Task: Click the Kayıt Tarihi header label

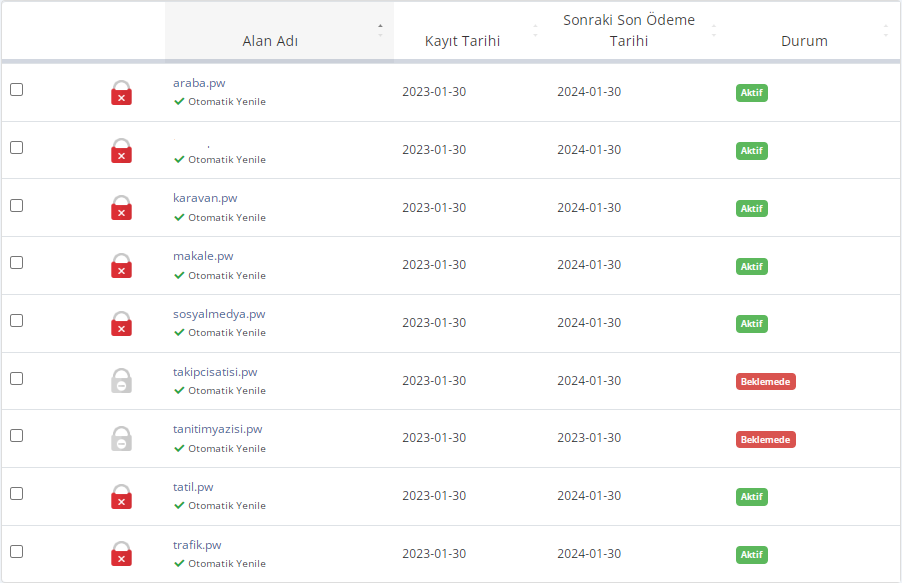Action: pos(463,41)
